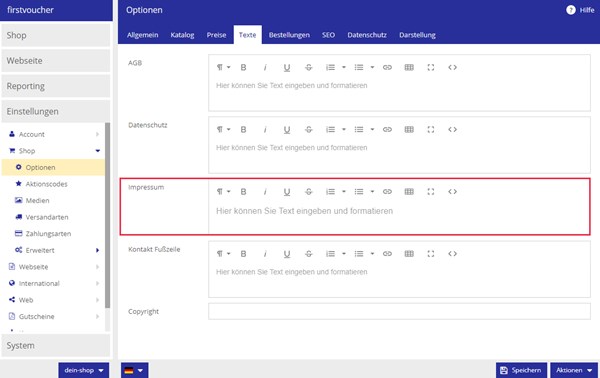Viewport: 600px width, 378px height.
Task: Switch to the Preise tab
Action: click(x=216, y=35)
